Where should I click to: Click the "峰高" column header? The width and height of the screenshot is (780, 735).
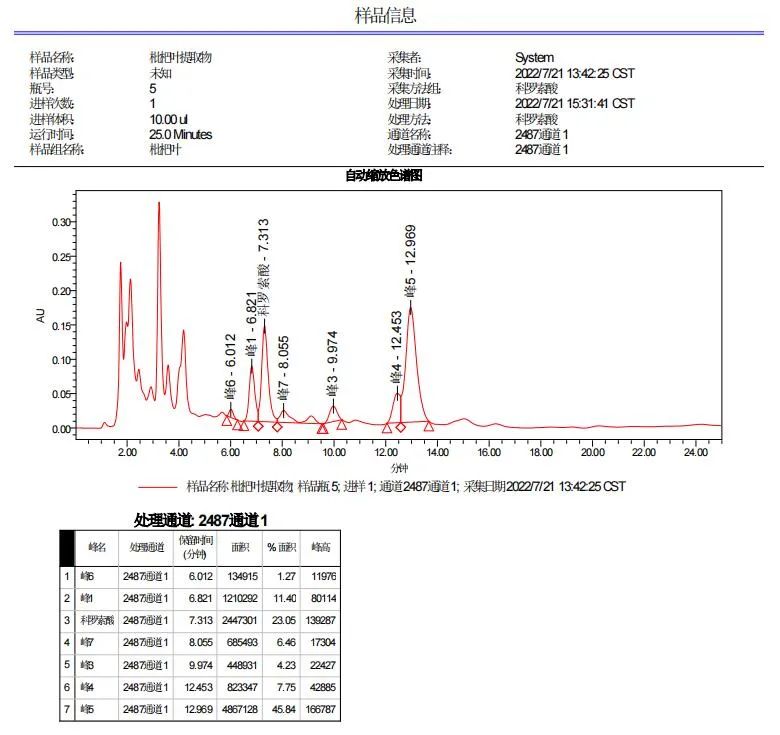(x=321, y=547)
